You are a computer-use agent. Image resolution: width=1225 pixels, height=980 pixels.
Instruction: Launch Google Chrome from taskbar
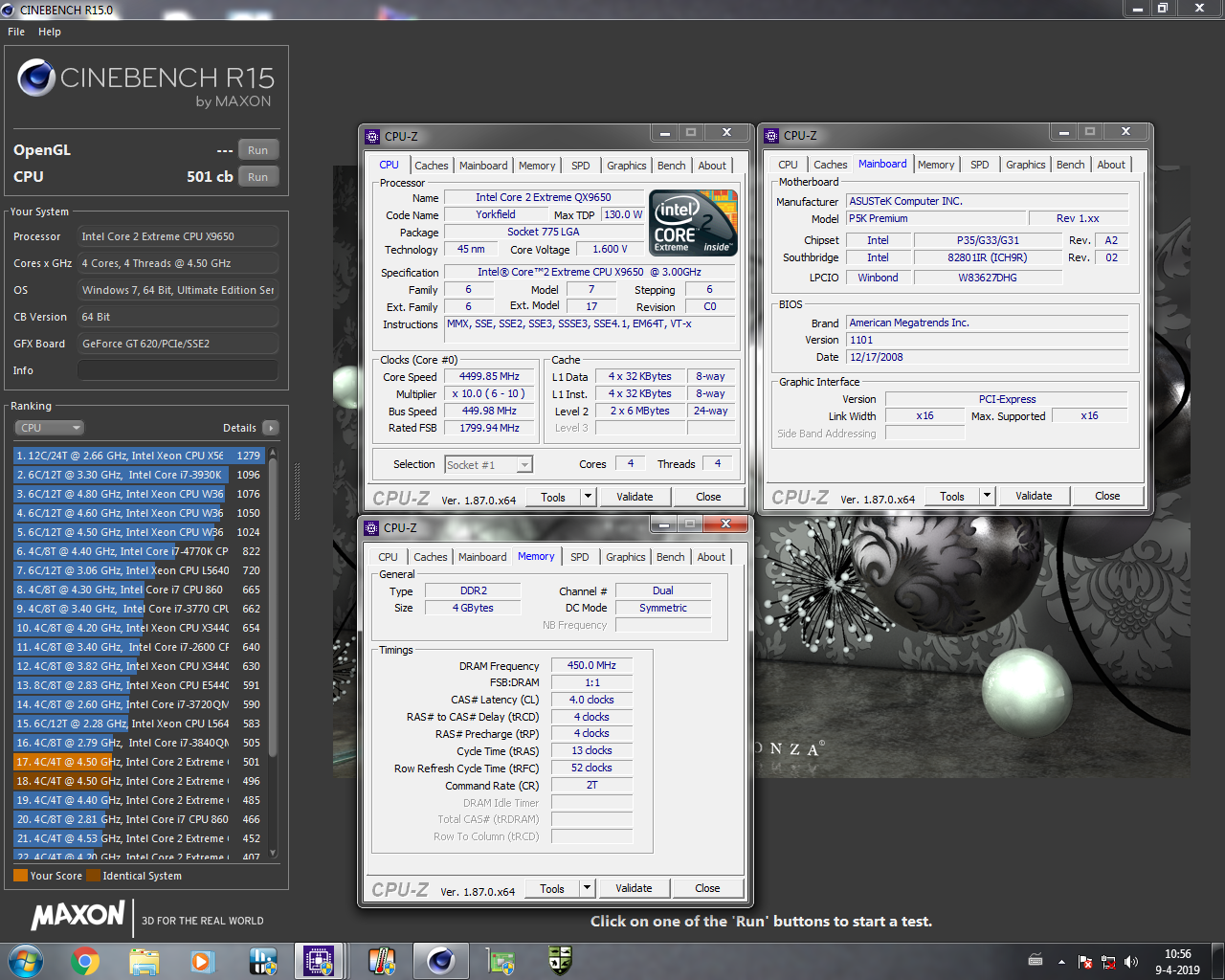85,960
